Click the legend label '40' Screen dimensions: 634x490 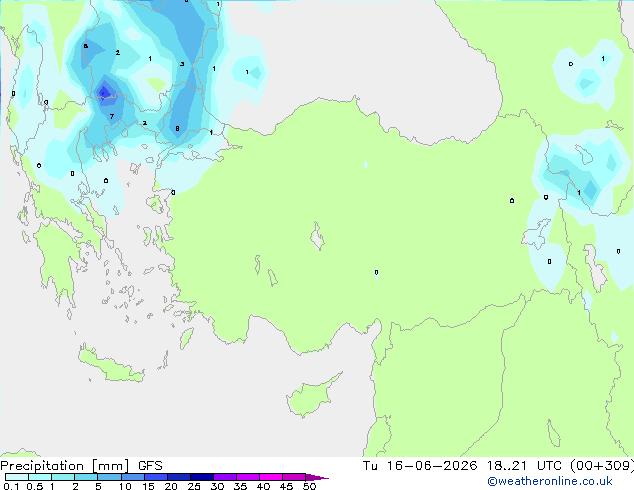point(263,486)
